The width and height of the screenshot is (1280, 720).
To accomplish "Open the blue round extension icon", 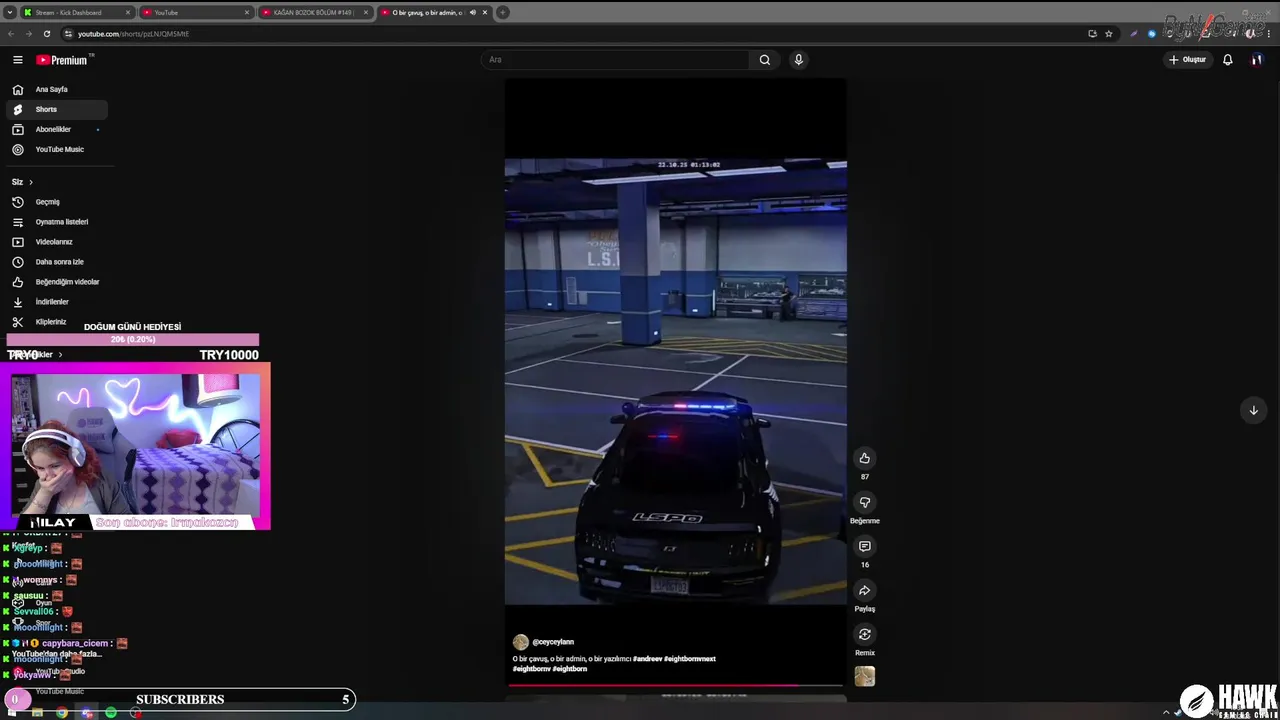I will click(1152, 33).
